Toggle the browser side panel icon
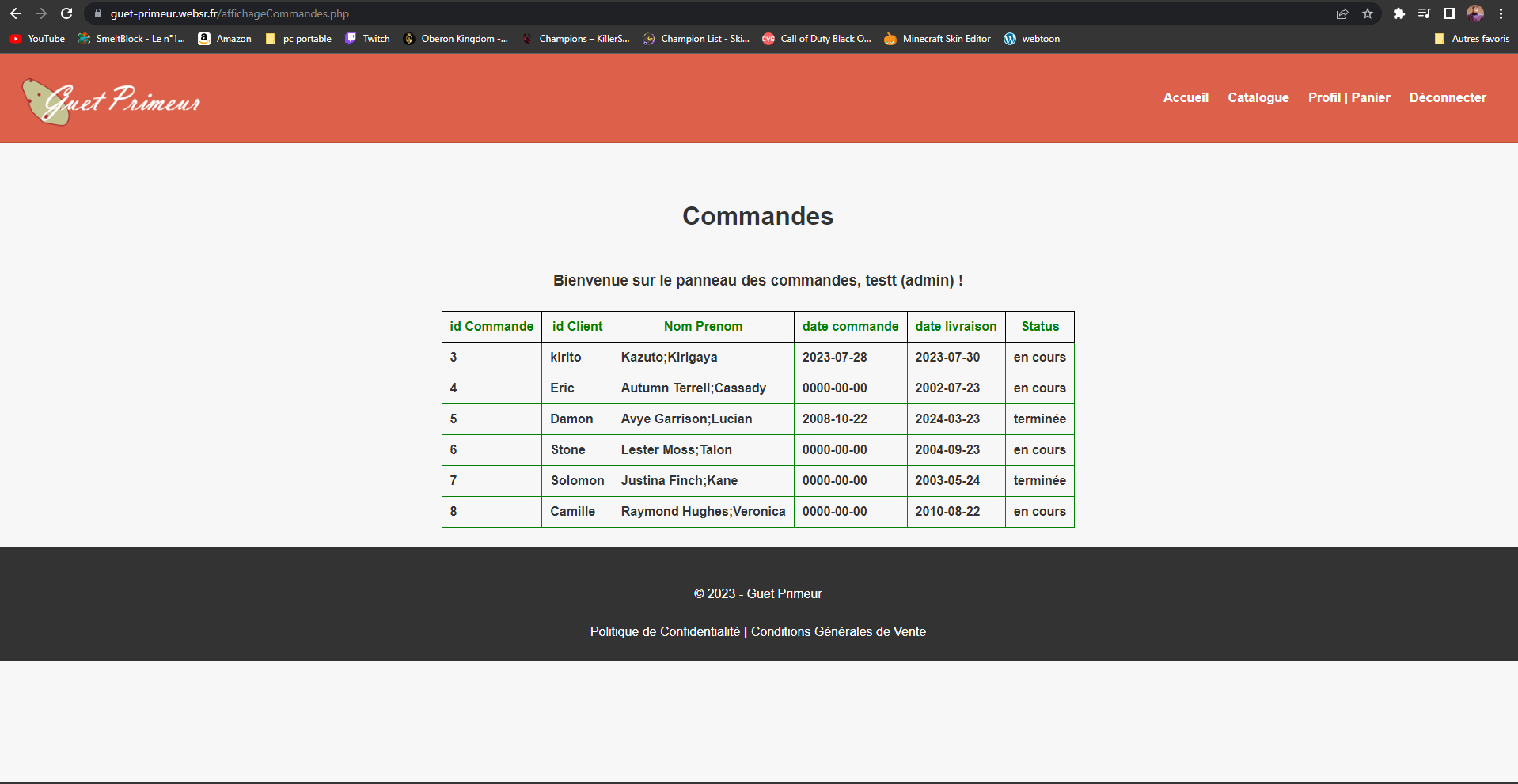Image resolution: width=1518 pixels, height=784 pixels. (x=1450, y=13)
